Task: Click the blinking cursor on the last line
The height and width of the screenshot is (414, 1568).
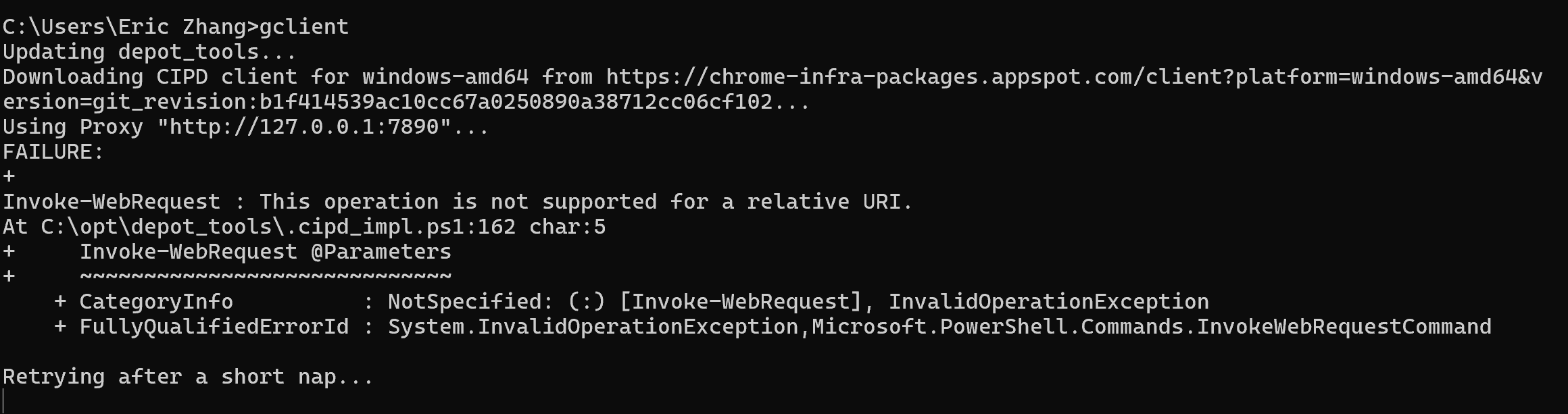Action: [x=4, y=400]
